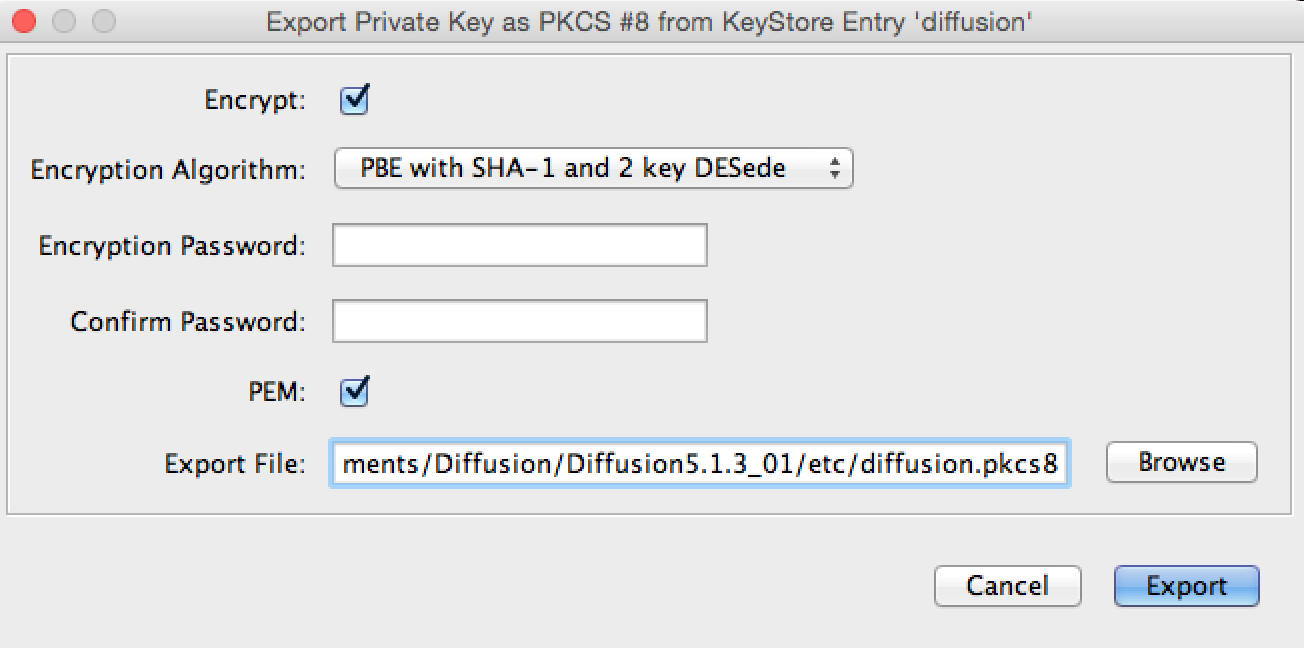Image resolution: width=1304 pixels, height=648 pixels.
Task: Uncheck Encrypt to disable encryption
Action: click(353, 99)
